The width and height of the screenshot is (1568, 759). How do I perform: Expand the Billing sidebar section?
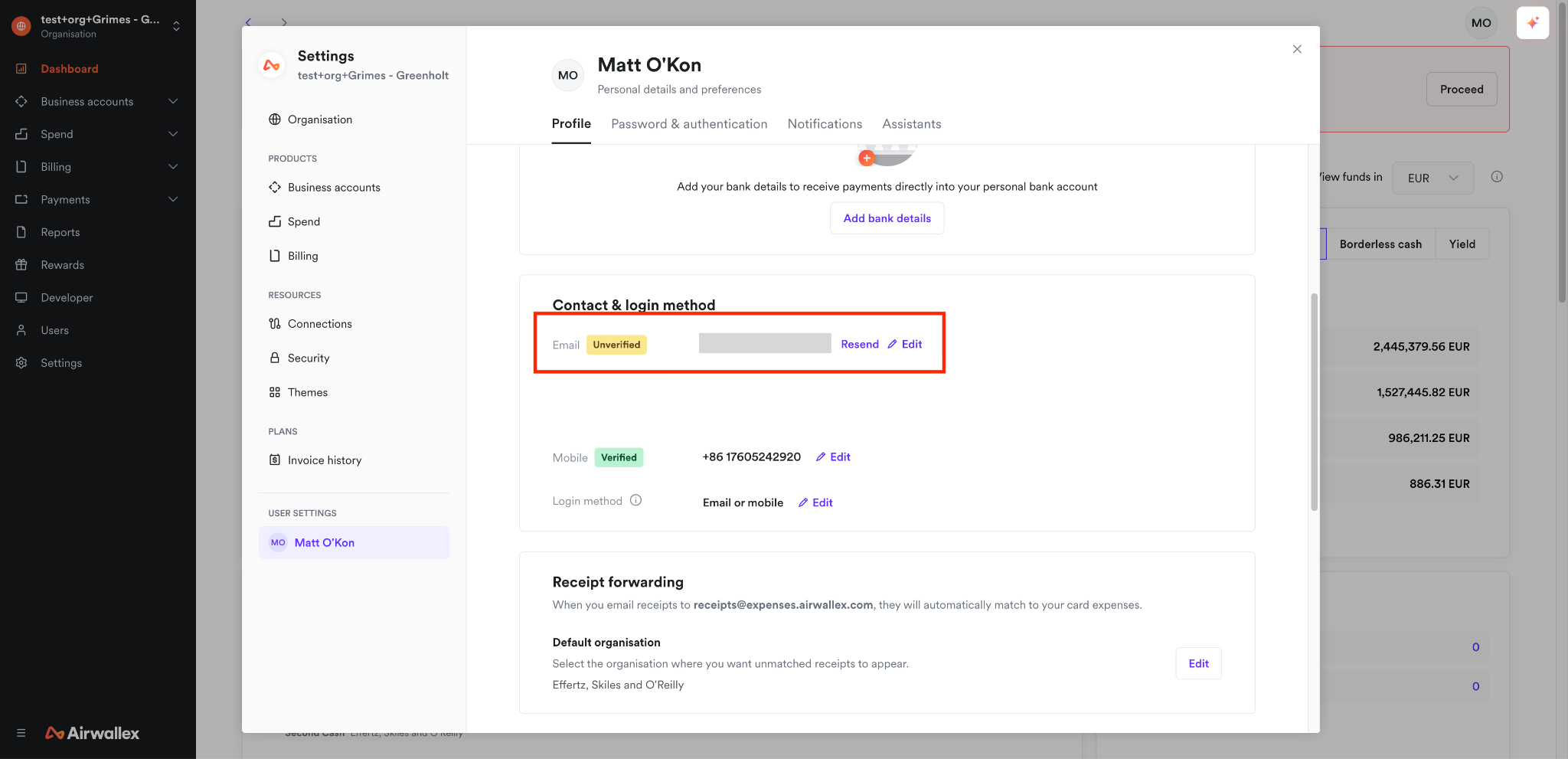[173, 167]
